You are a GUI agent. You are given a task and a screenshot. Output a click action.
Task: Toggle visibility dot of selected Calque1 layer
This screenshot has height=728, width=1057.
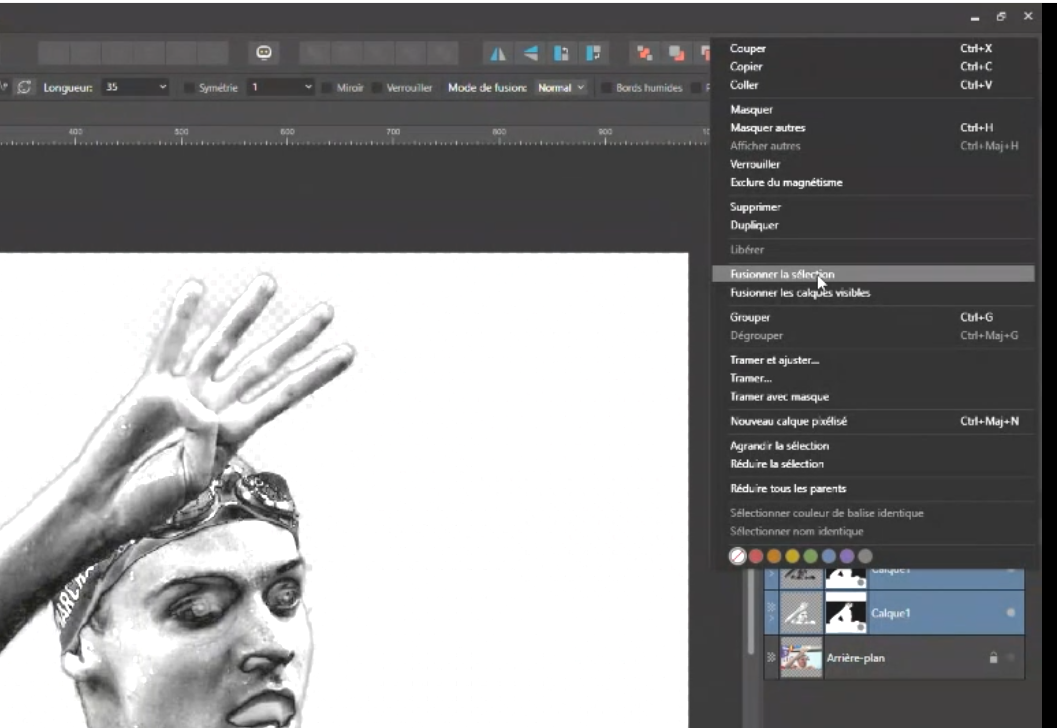click(x=1011, y=612)
